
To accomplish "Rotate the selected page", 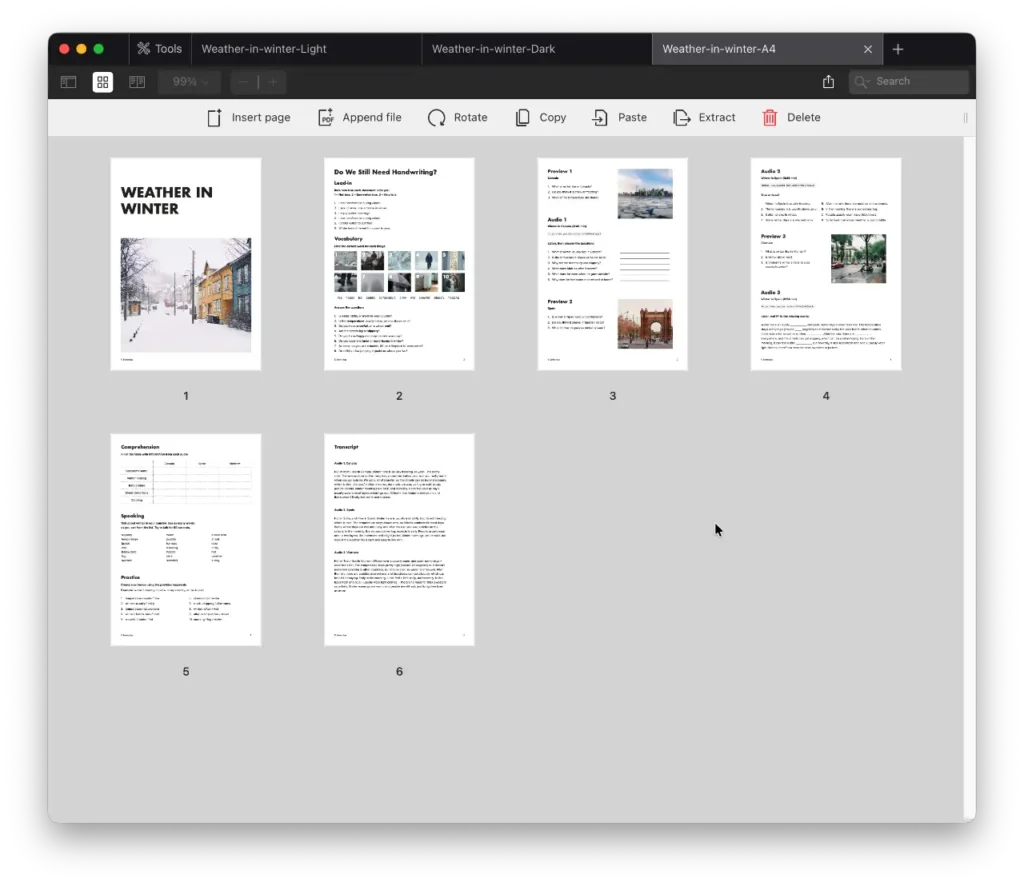I will [x=437, y=118].
